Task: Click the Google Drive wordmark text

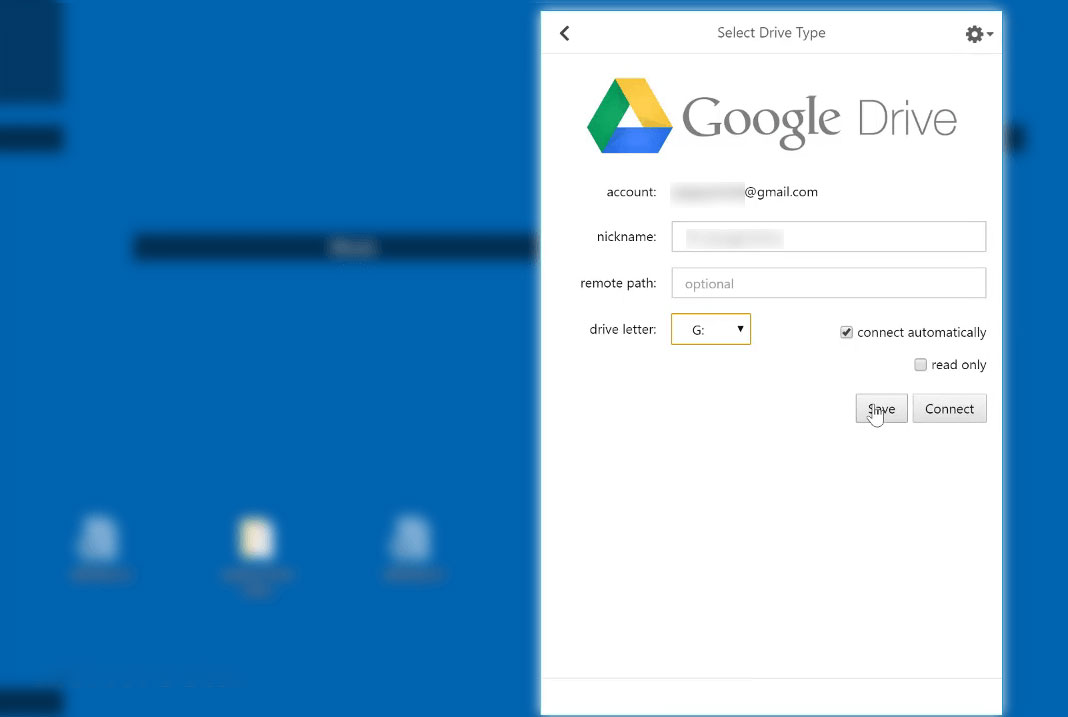Action: [x=818, y=120]
